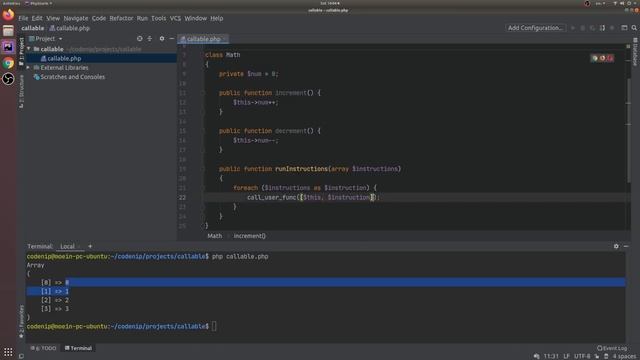Viewport: 640px width, 360px height.
Task: Toggle the TODO tool window button
Action: [43, 348]
